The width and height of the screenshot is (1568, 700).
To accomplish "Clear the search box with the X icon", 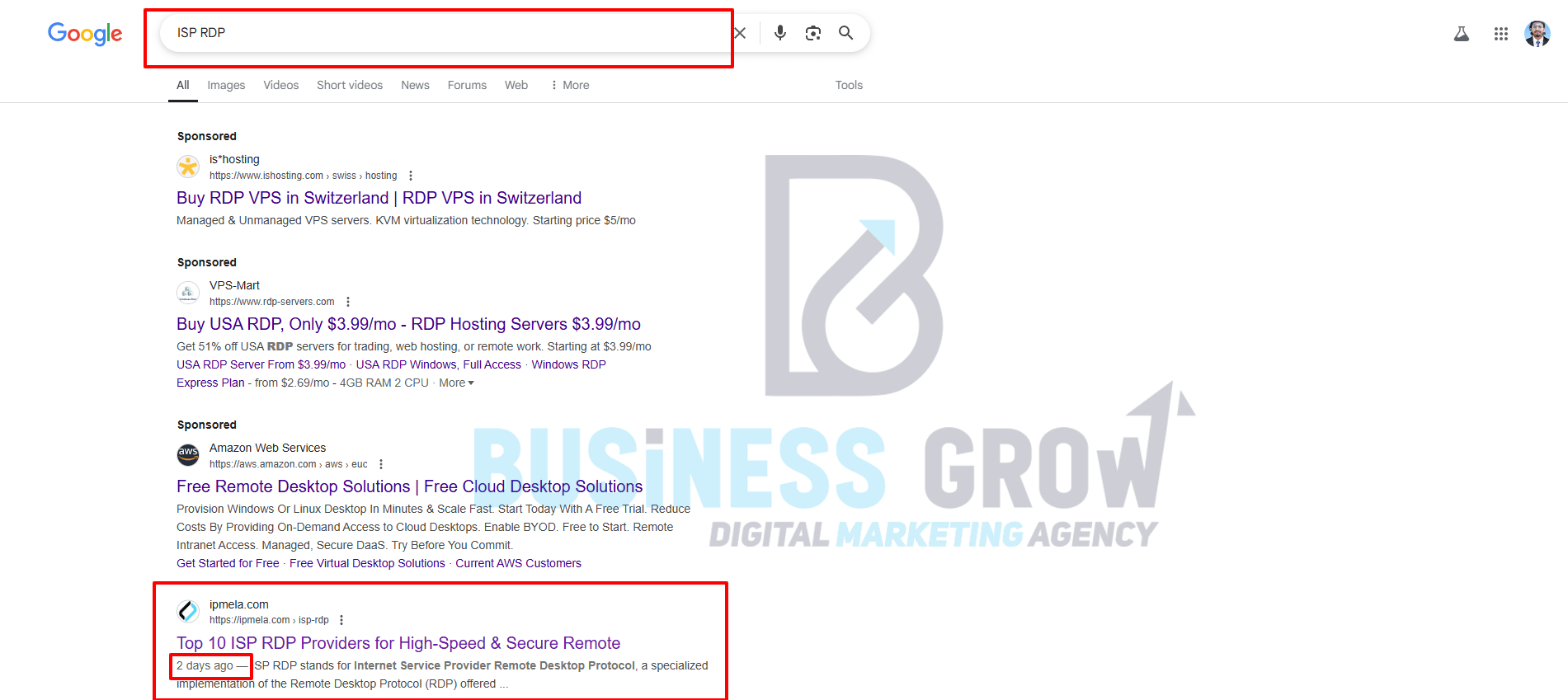I will coord(740,33).
